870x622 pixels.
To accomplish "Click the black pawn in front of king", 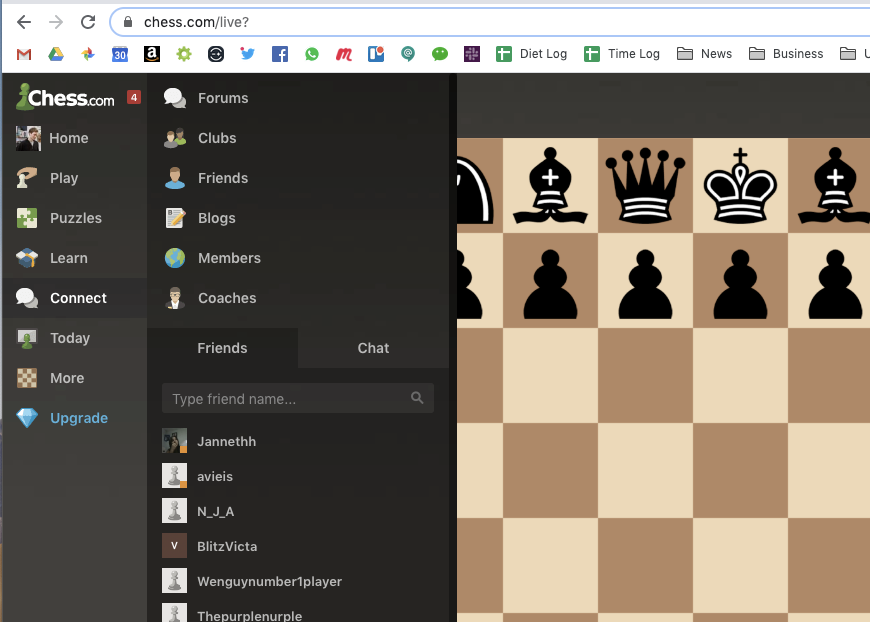I will [x=740, y=284].
